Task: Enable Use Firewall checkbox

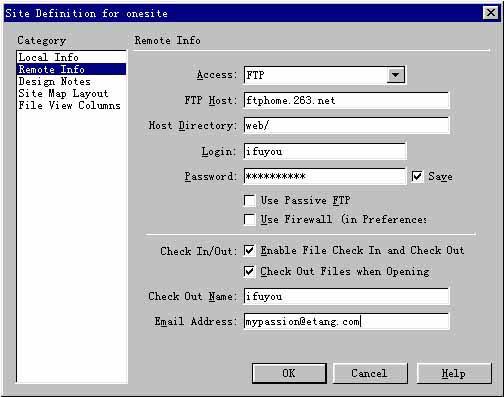Action: coord(250,220)
